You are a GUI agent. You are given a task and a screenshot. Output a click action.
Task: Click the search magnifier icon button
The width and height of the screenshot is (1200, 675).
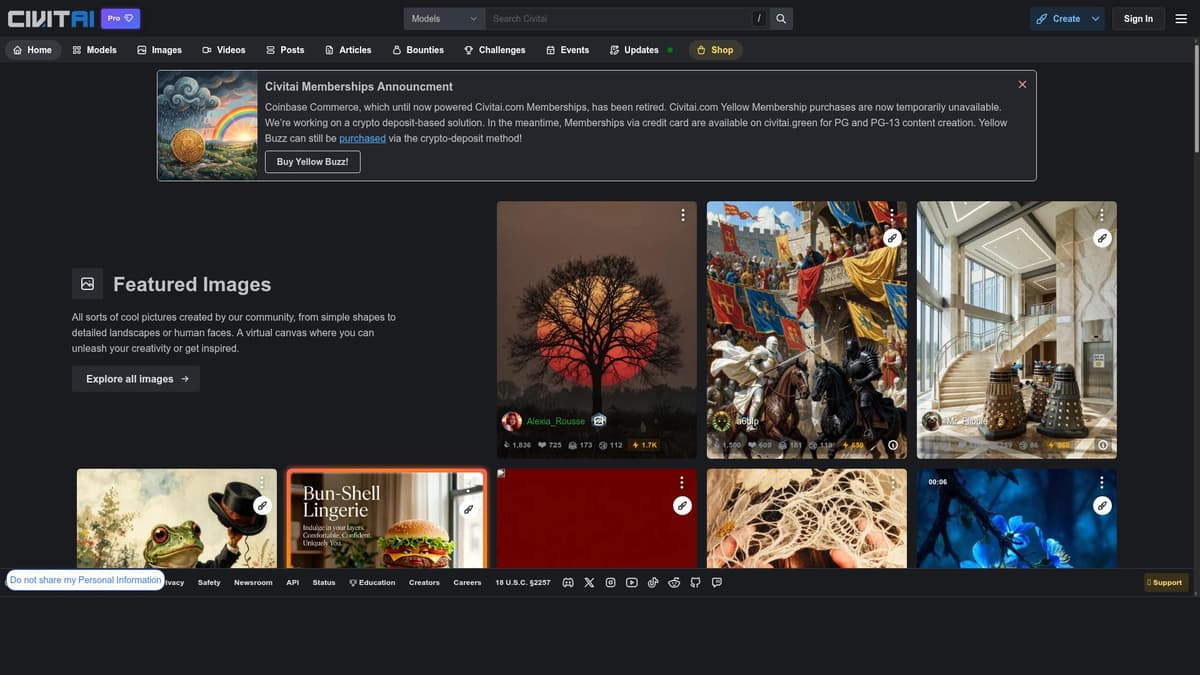(x=781, y=18)
